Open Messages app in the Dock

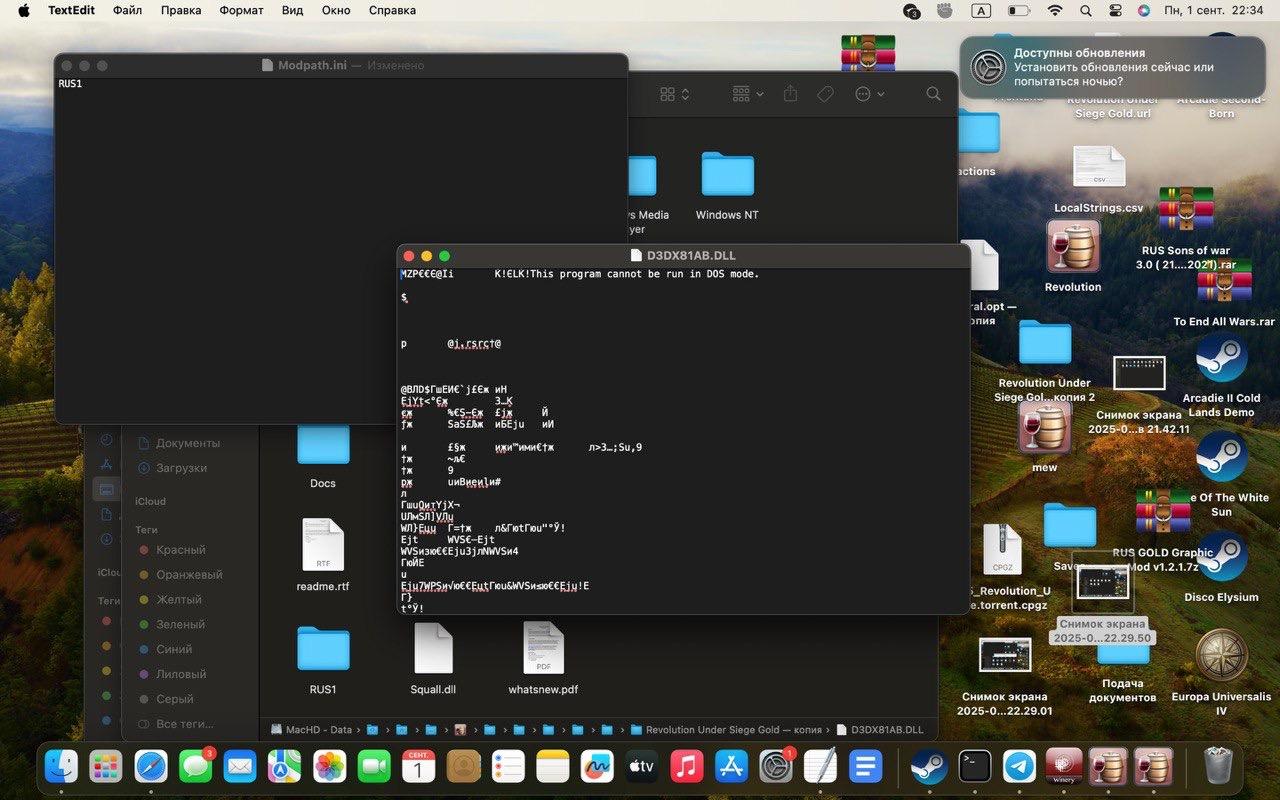click(x=196, y=767)
